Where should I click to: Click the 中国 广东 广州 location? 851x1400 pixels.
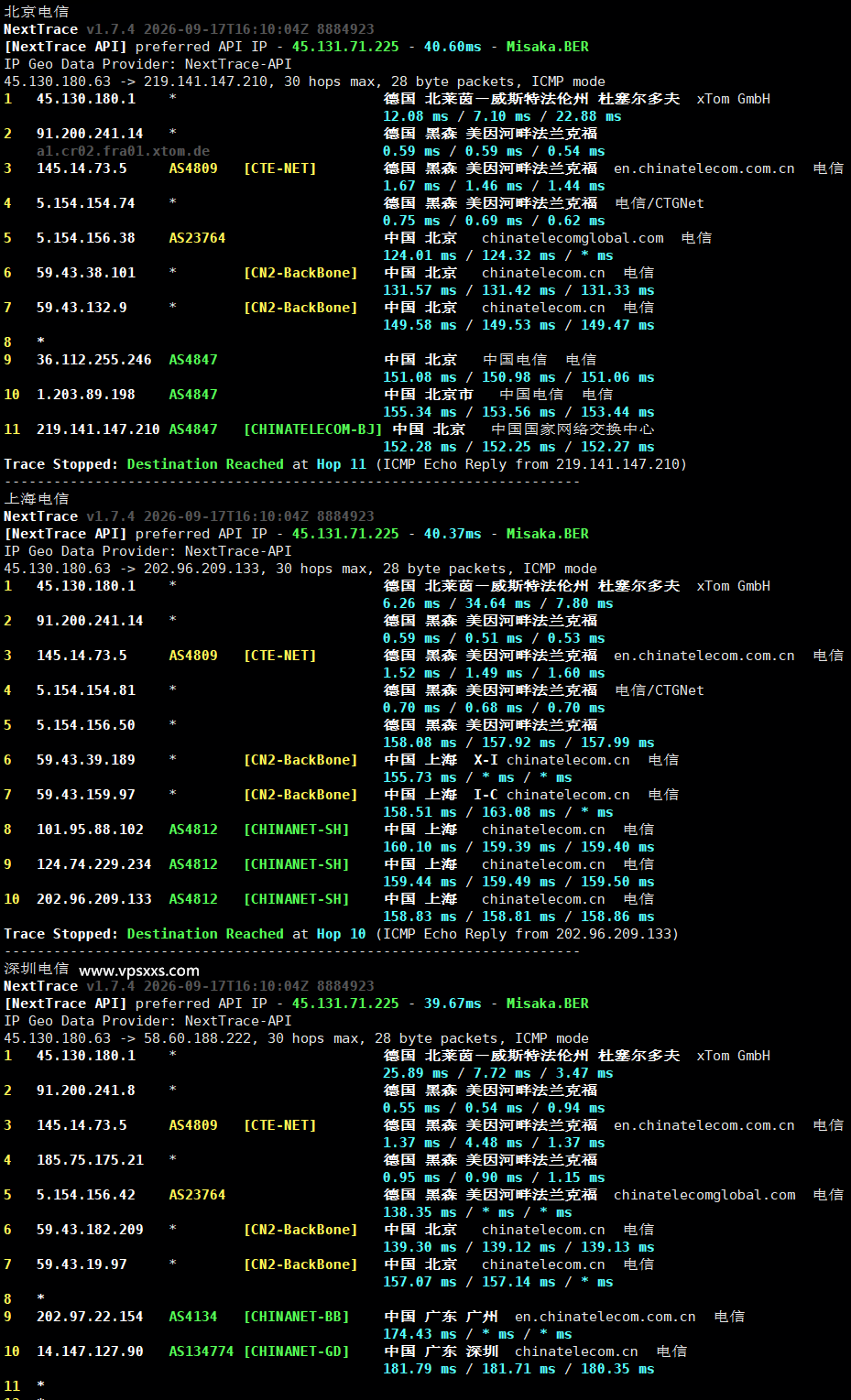coord(441,1317)
